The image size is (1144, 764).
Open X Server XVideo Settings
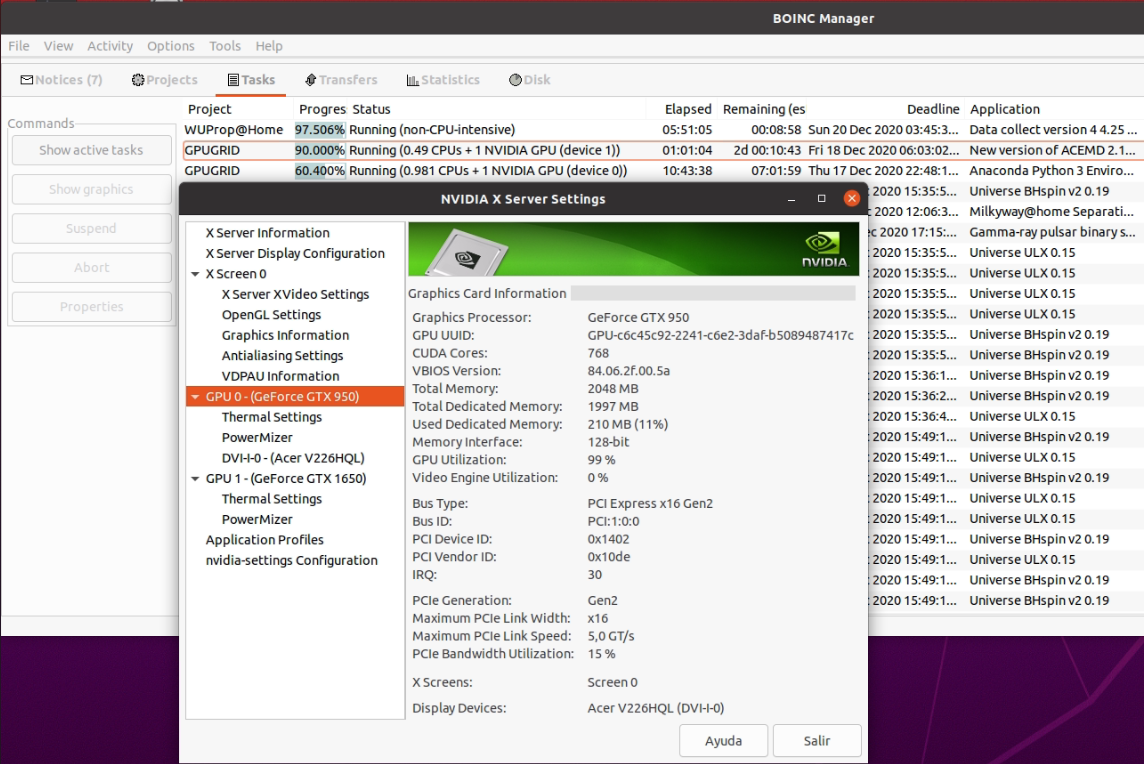[295, 294]
